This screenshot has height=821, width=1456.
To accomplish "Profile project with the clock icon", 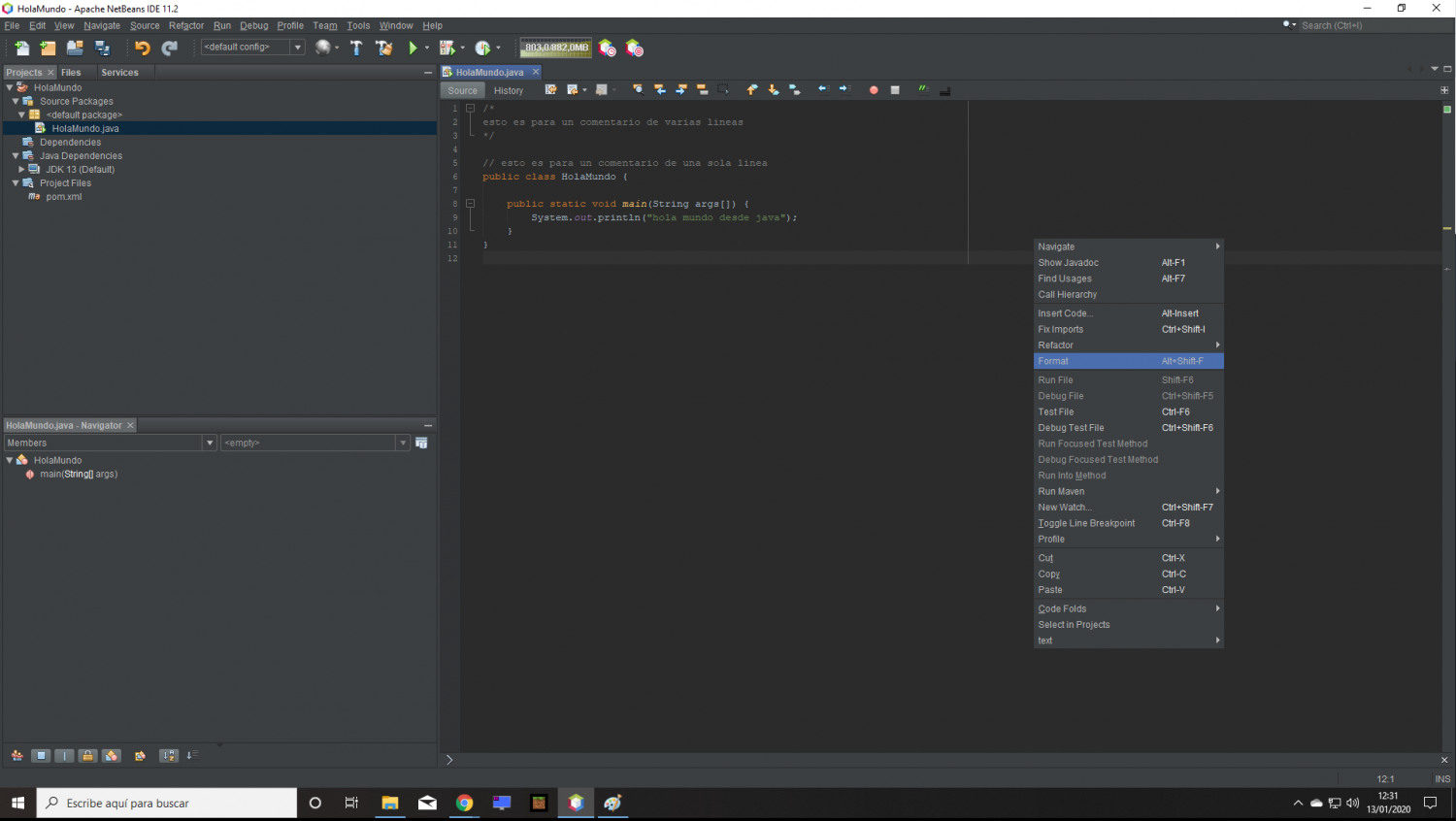I will pyautogui.click(x=482, y=48).
